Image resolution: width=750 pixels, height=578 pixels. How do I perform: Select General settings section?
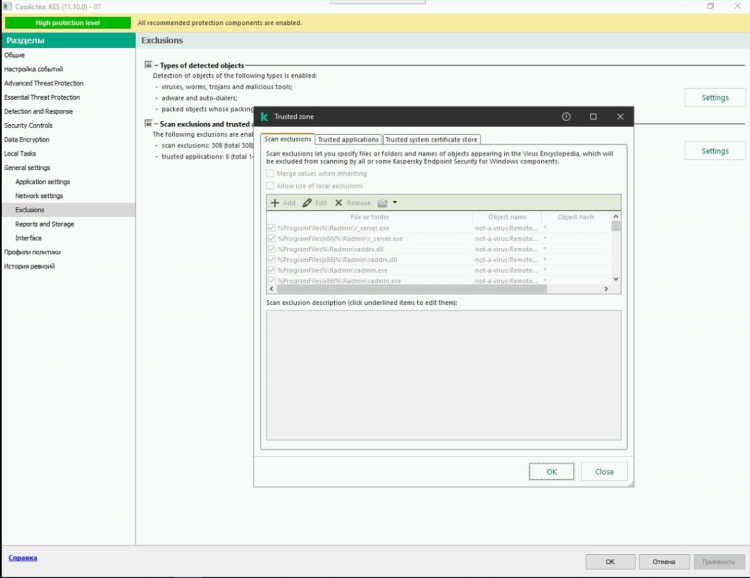[27, 168]
